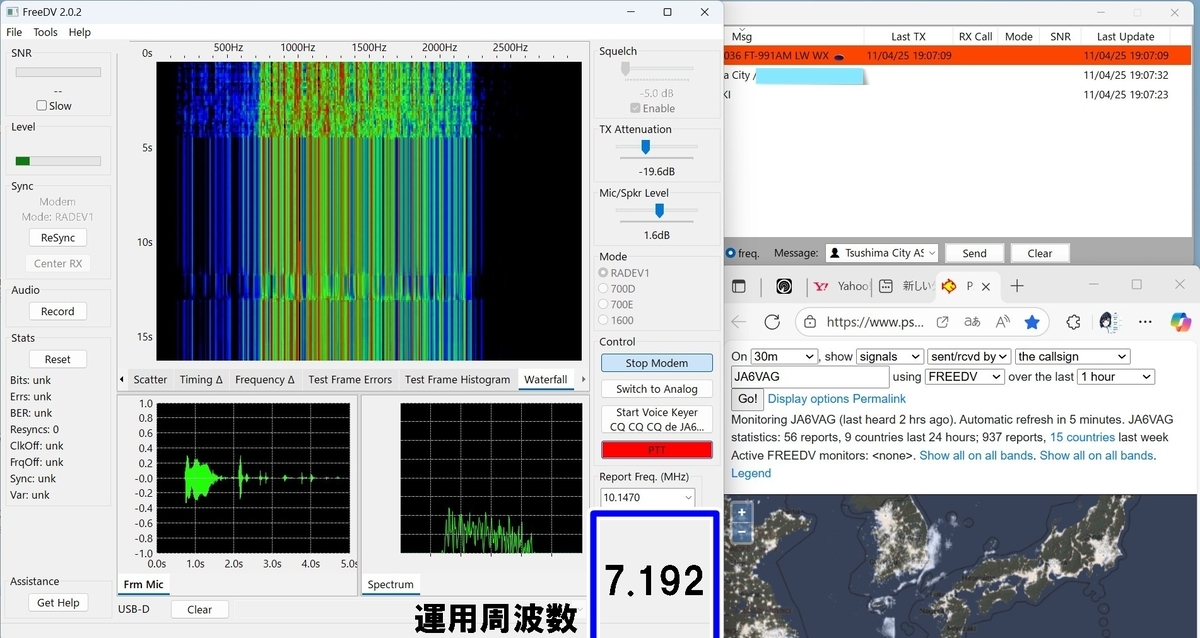Start the Voice Keyer CQ message
Image resolution: width=1200 pixels, height=638 pixels.
pos(656,419)
